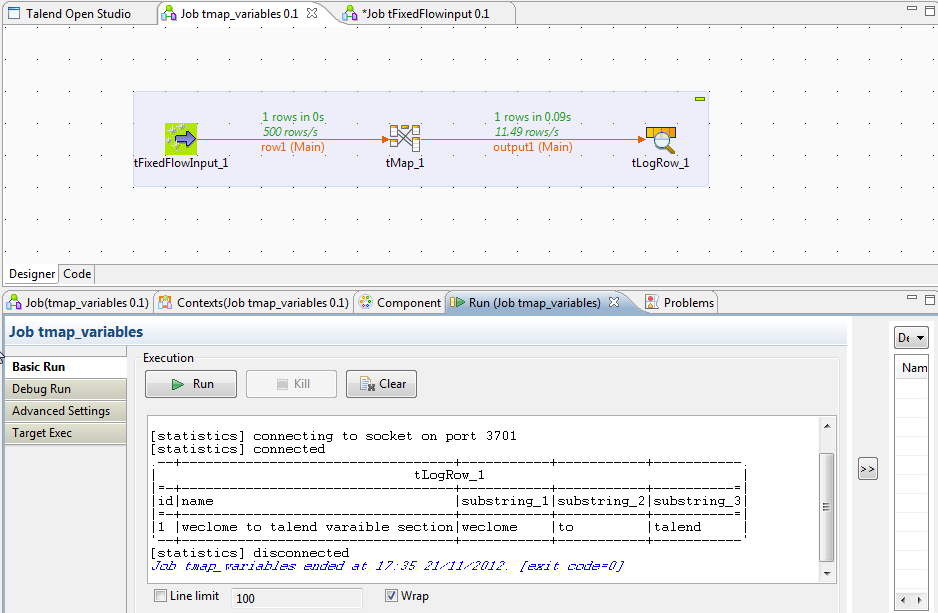Viewport: 938px width, 613px height.
Task: Select Debug Run mode
Action: pos(66,389)
